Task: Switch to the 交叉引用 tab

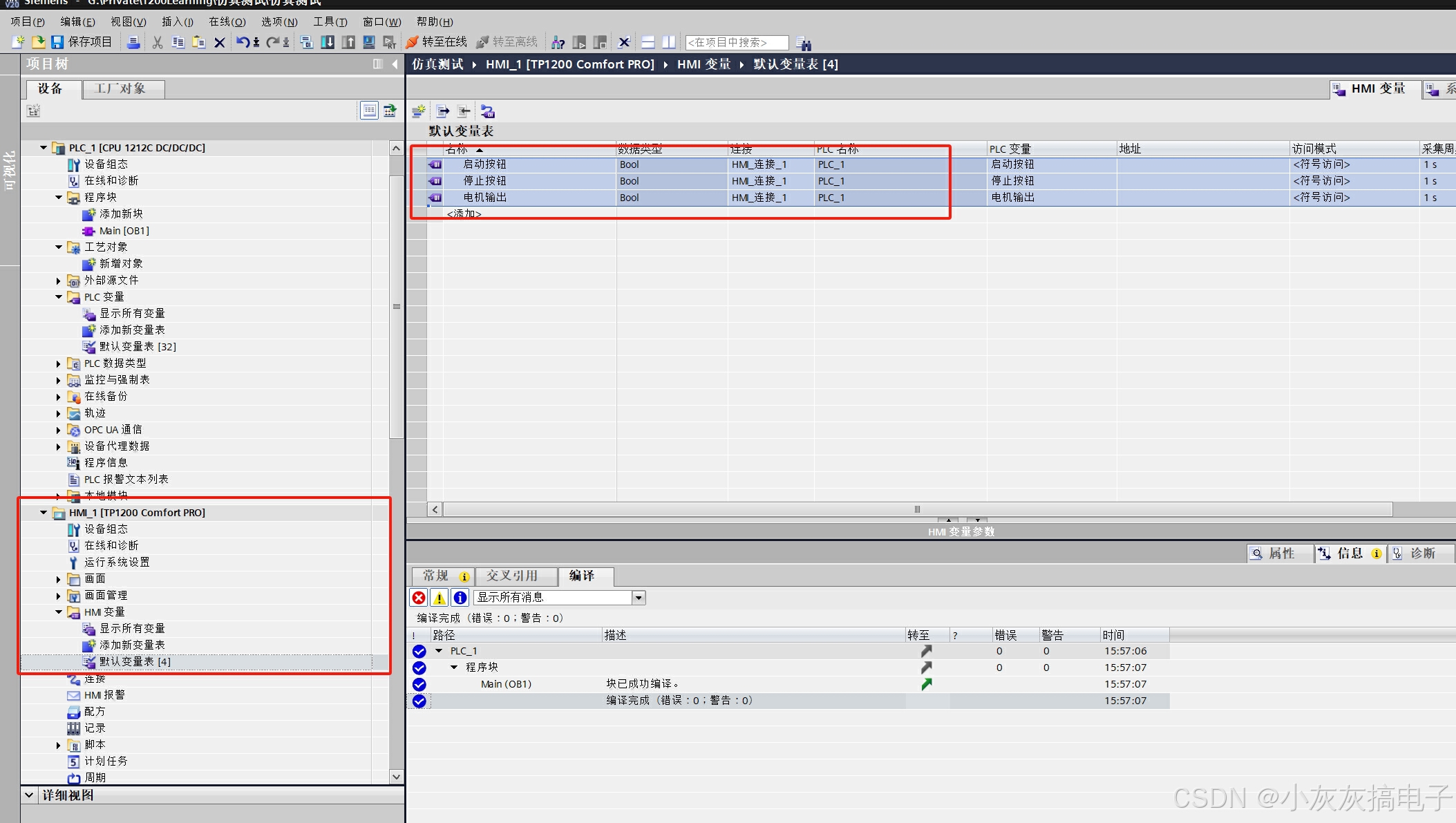Action: click(511, 576)
